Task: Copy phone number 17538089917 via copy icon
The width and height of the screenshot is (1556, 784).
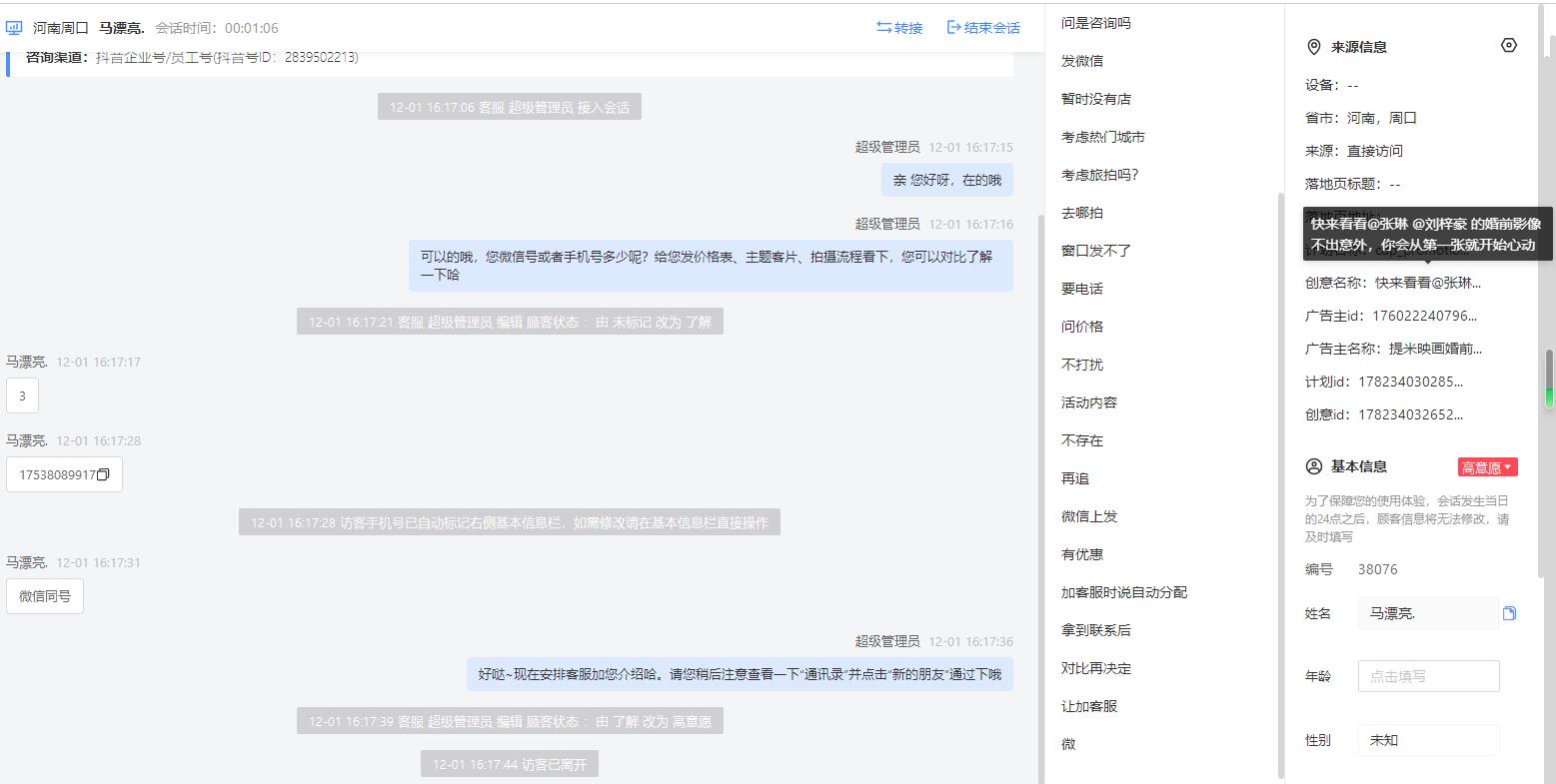Action: coord(103,475)
